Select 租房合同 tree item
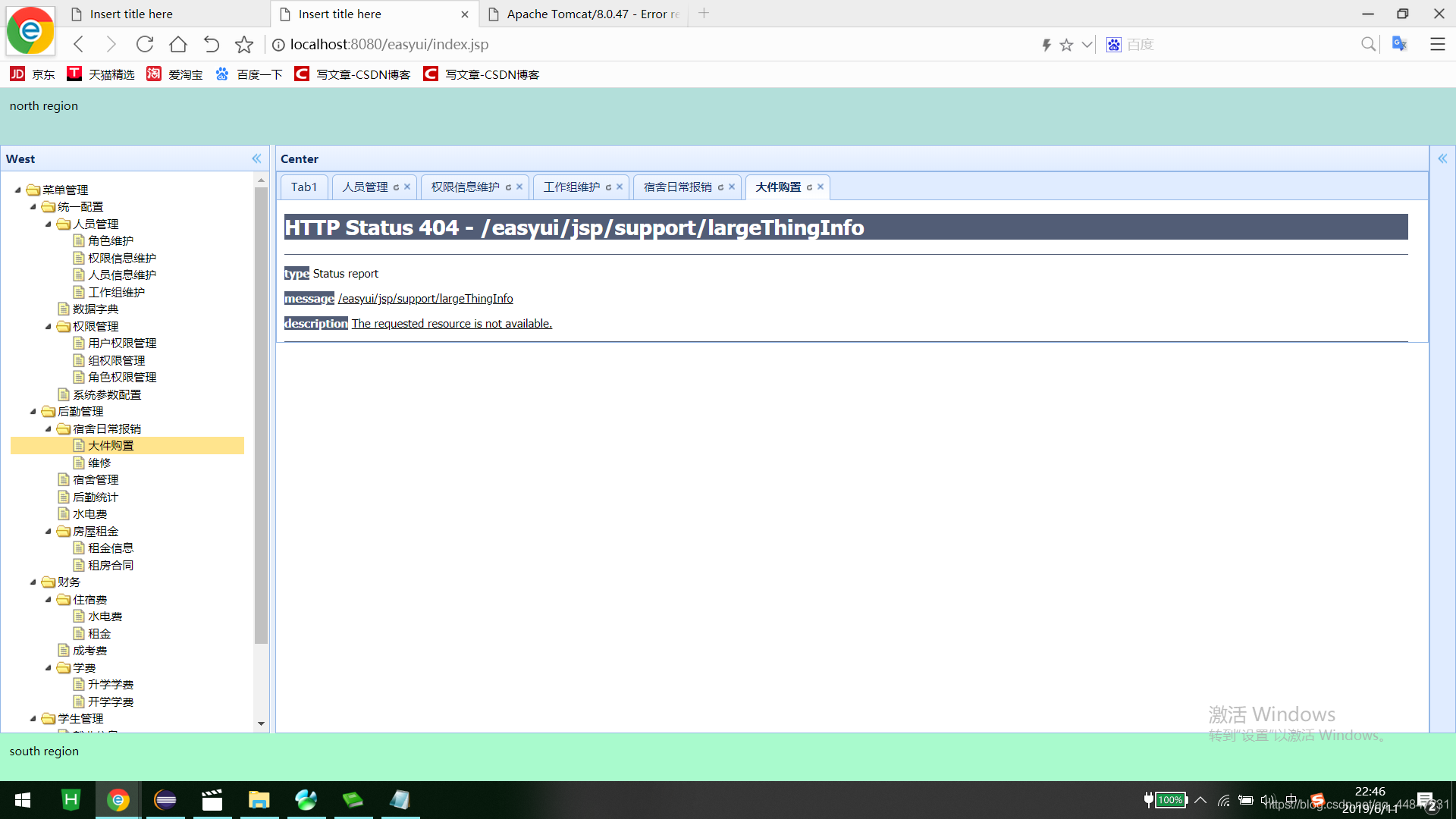Viewport: 1456px width, 819px height. 111,565
